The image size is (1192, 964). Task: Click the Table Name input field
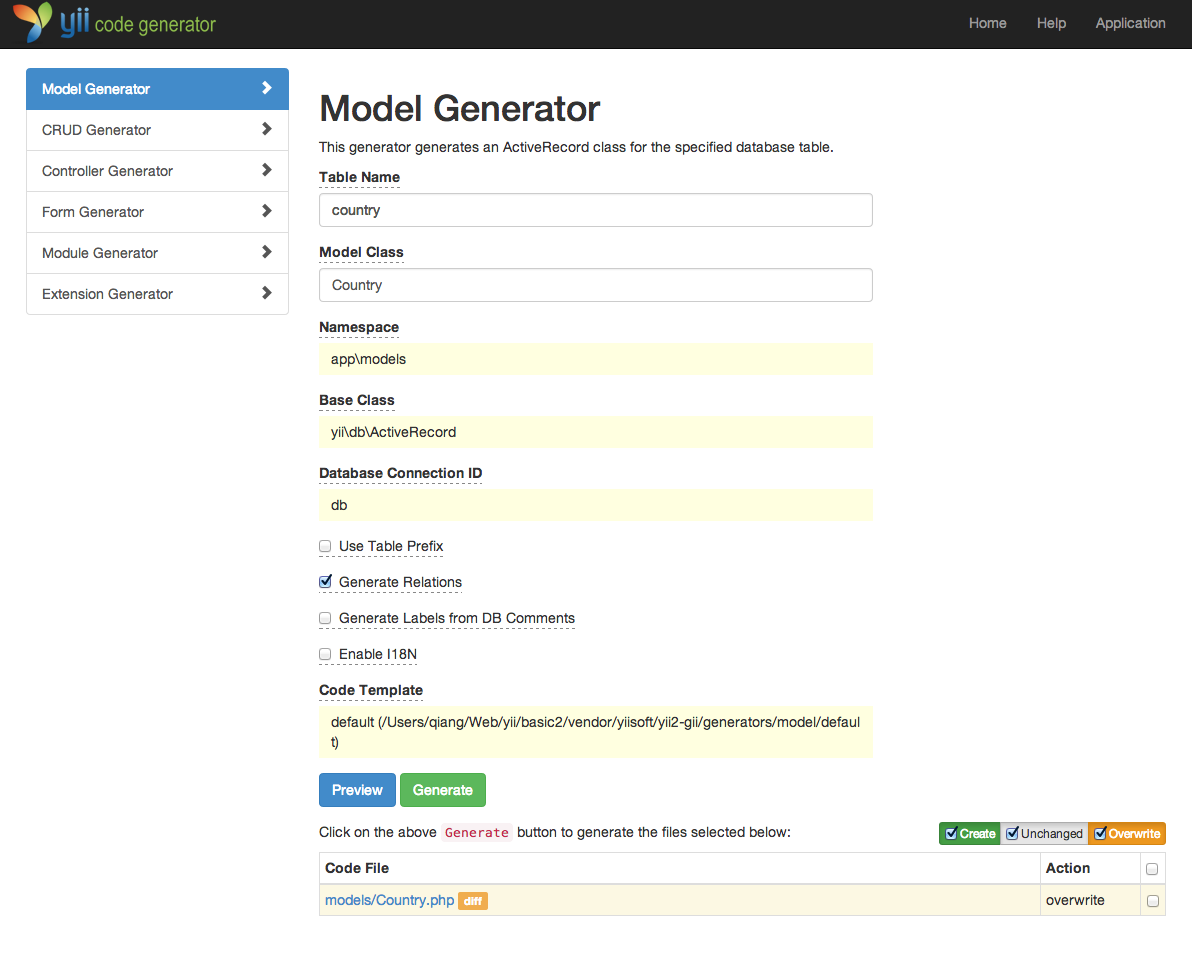pos(595,210)
